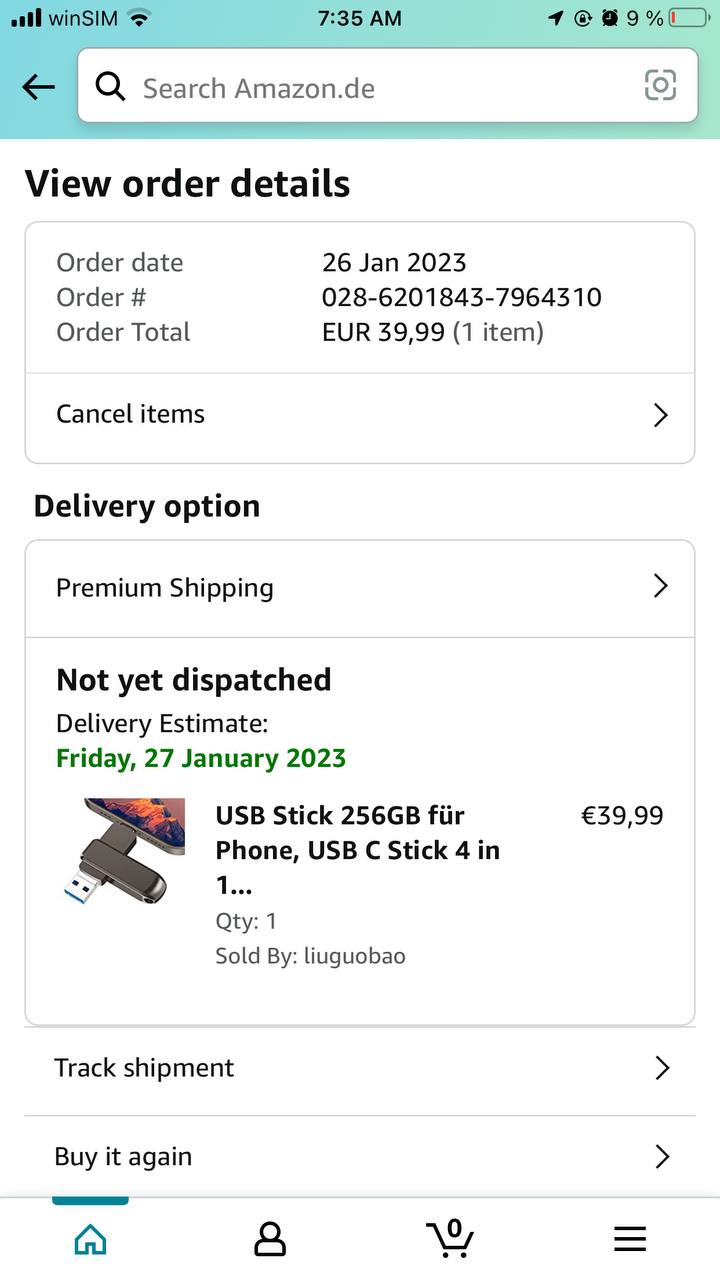The width and height of the screenshot is (720, 1280).
Task: Tap Buy it again text
Action: (123, 1157)
